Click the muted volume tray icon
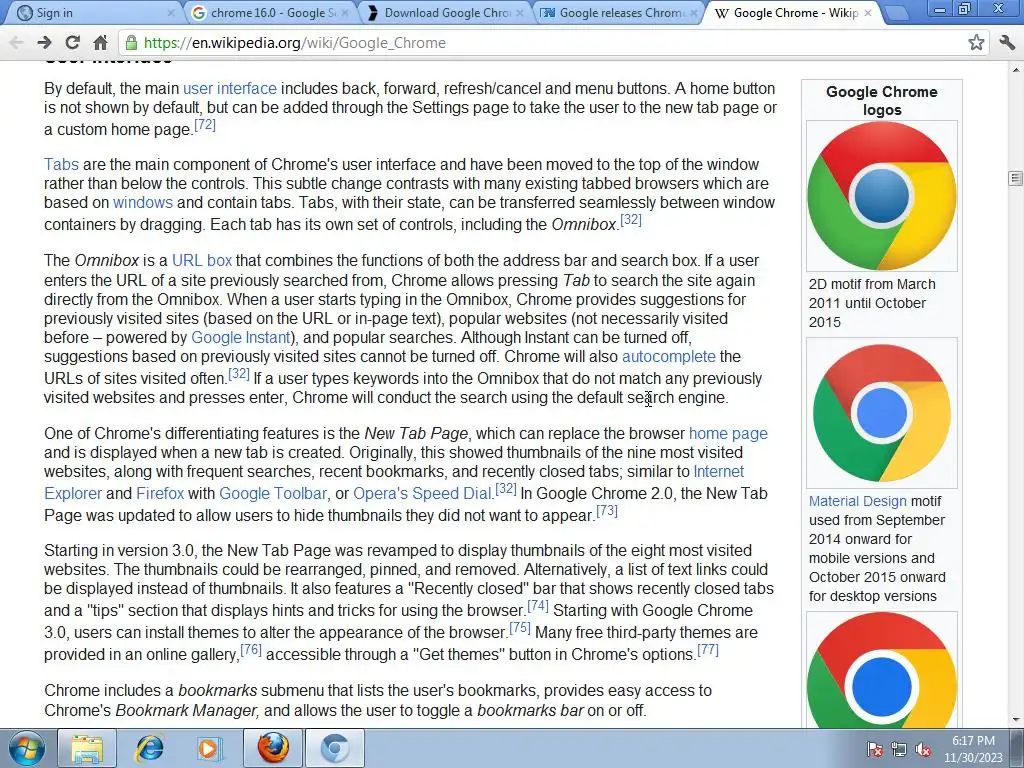 point(923,749)
